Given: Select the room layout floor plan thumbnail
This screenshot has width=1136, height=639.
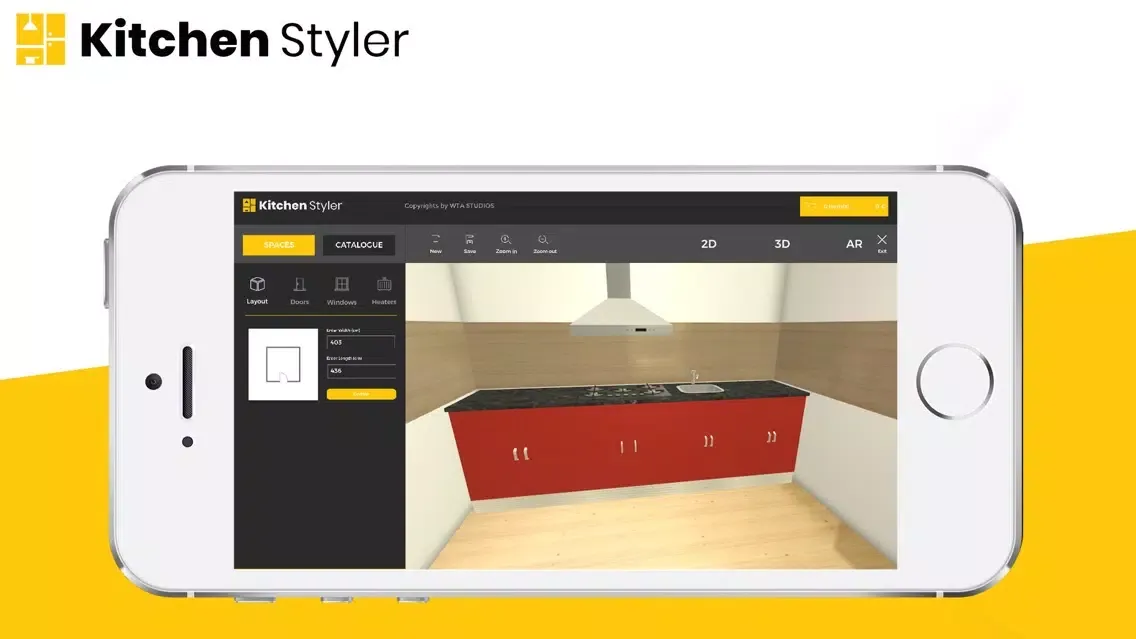Looking at the screenshot, I should tap(283, 364).
